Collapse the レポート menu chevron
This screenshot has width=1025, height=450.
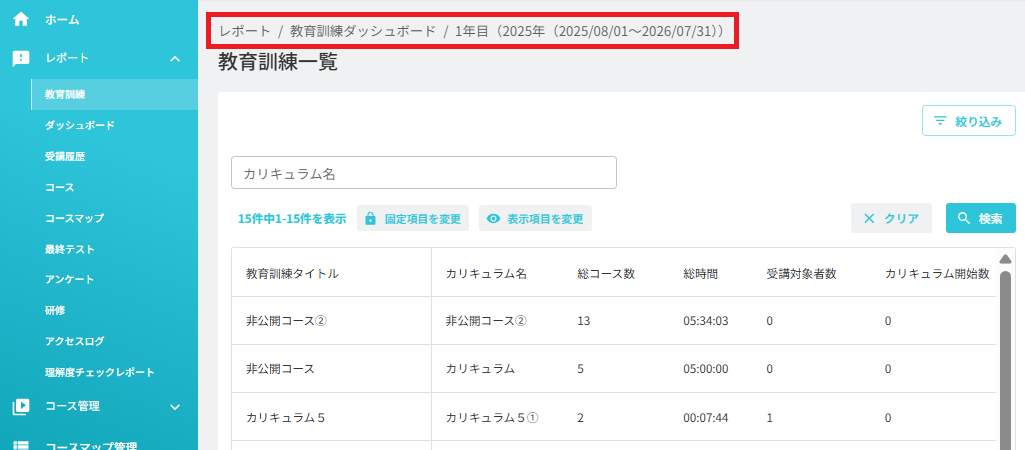175,58
